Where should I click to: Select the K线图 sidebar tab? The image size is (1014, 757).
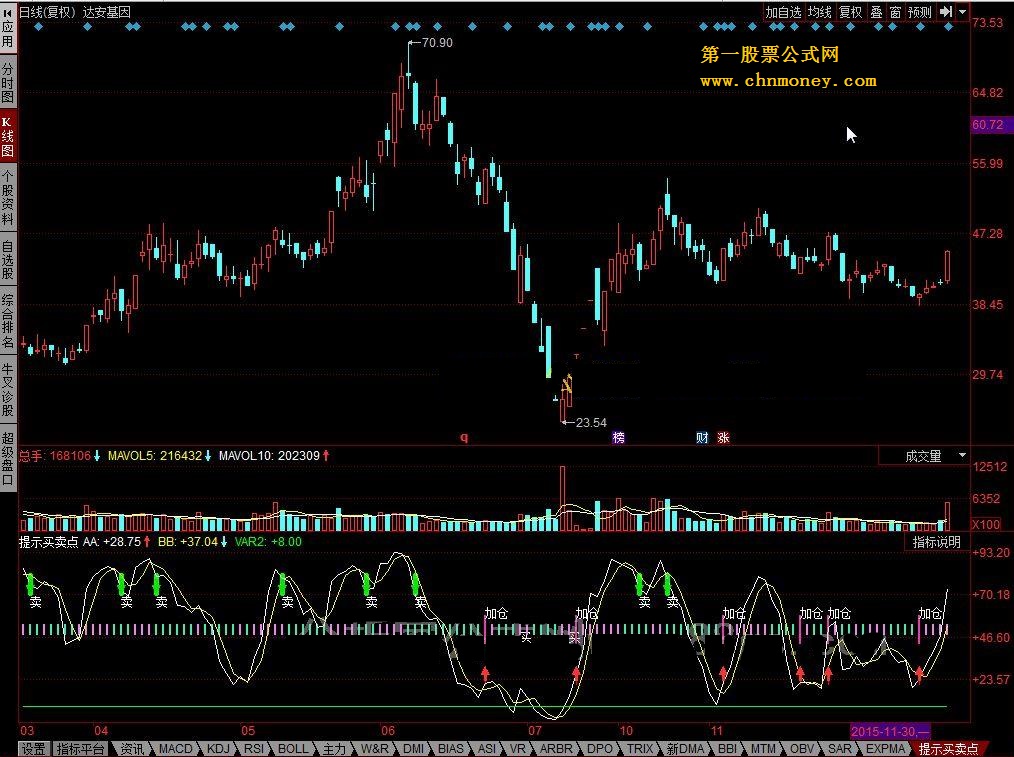point(8,138)
